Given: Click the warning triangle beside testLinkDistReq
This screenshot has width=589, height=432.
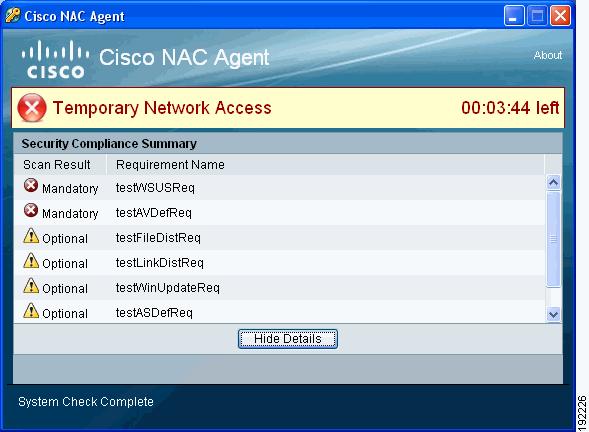Looking at the screenshot, I should tap(31, 261).
